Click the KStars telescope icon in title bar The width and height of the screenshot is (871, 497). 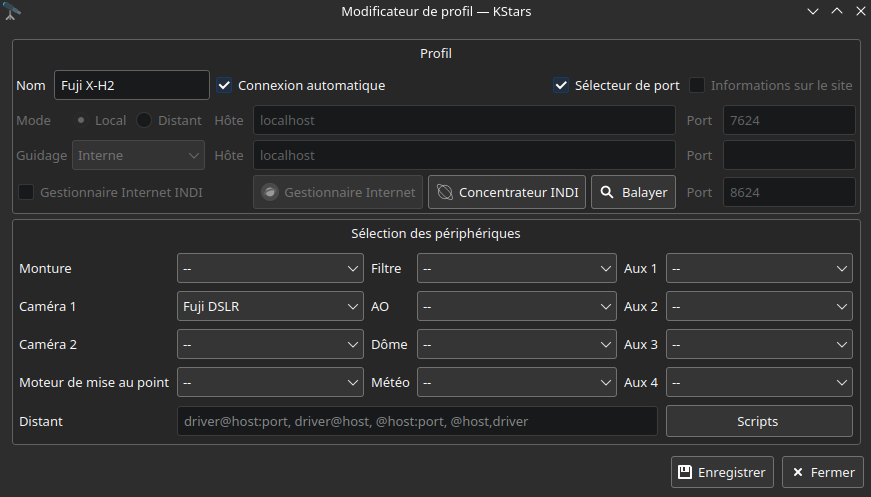(x=13, y=11)
